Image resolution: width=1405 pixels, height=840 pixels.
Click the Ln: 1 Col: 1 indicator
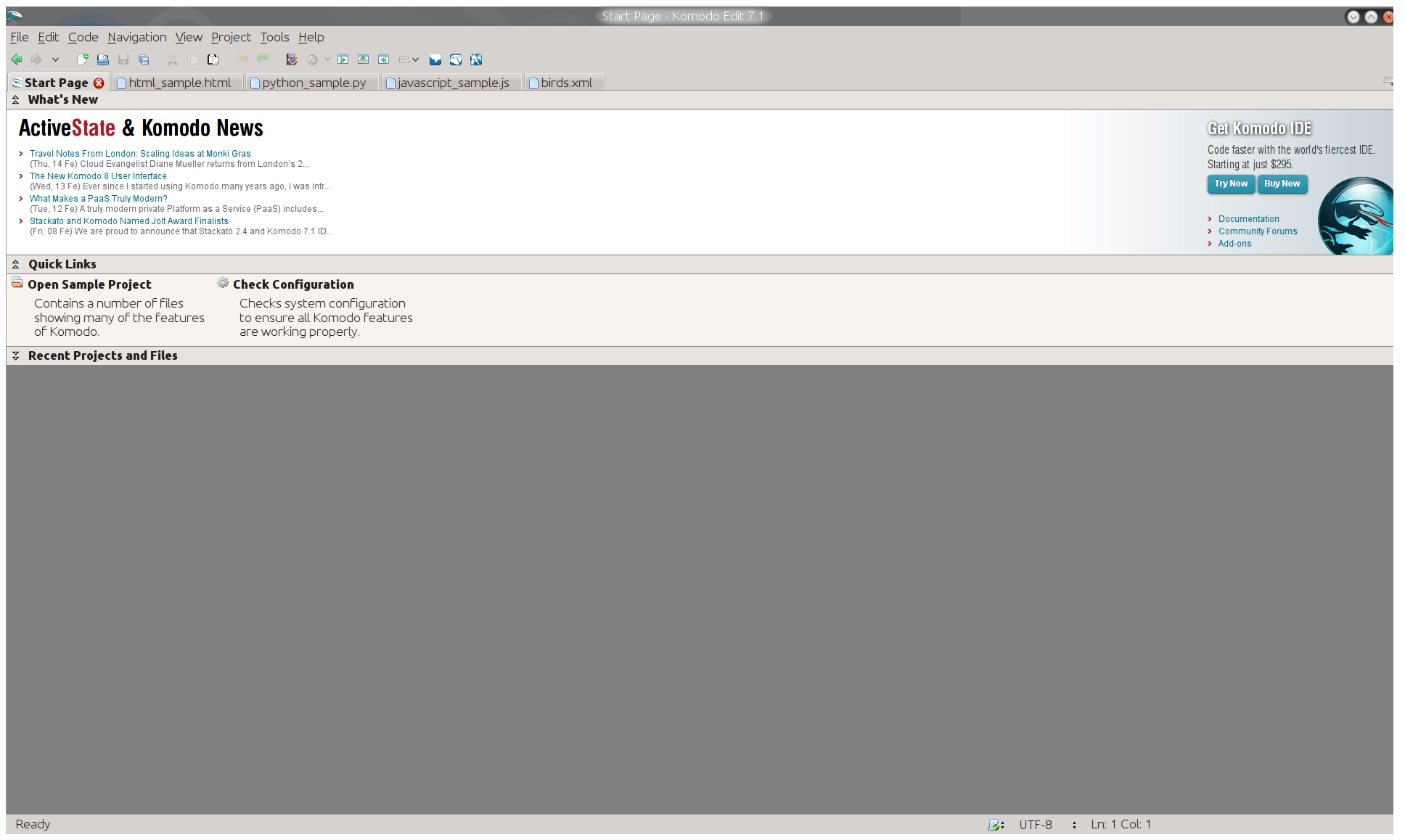coord(1121,825)
